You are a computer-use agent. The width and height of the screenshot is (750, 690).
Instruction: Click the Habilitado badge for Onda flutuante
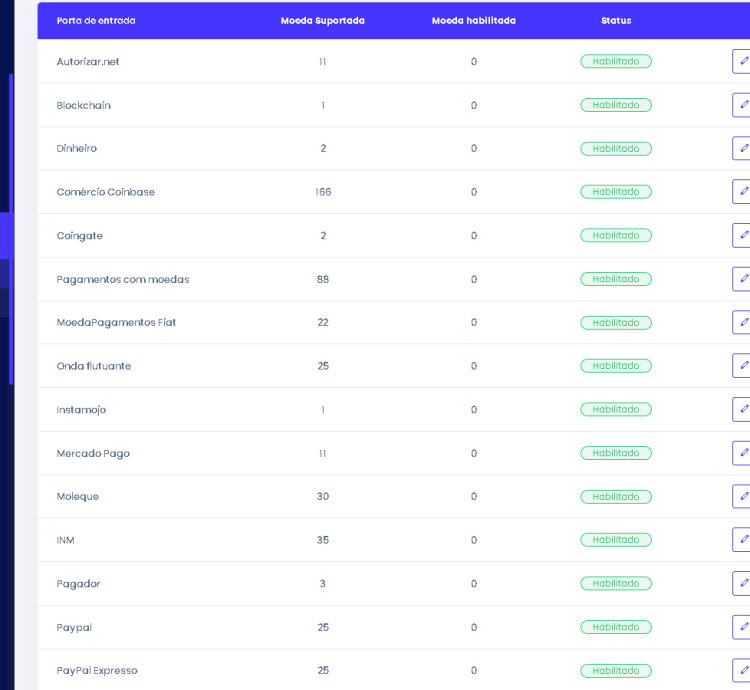pyautogui.click(x=616, y=366)
